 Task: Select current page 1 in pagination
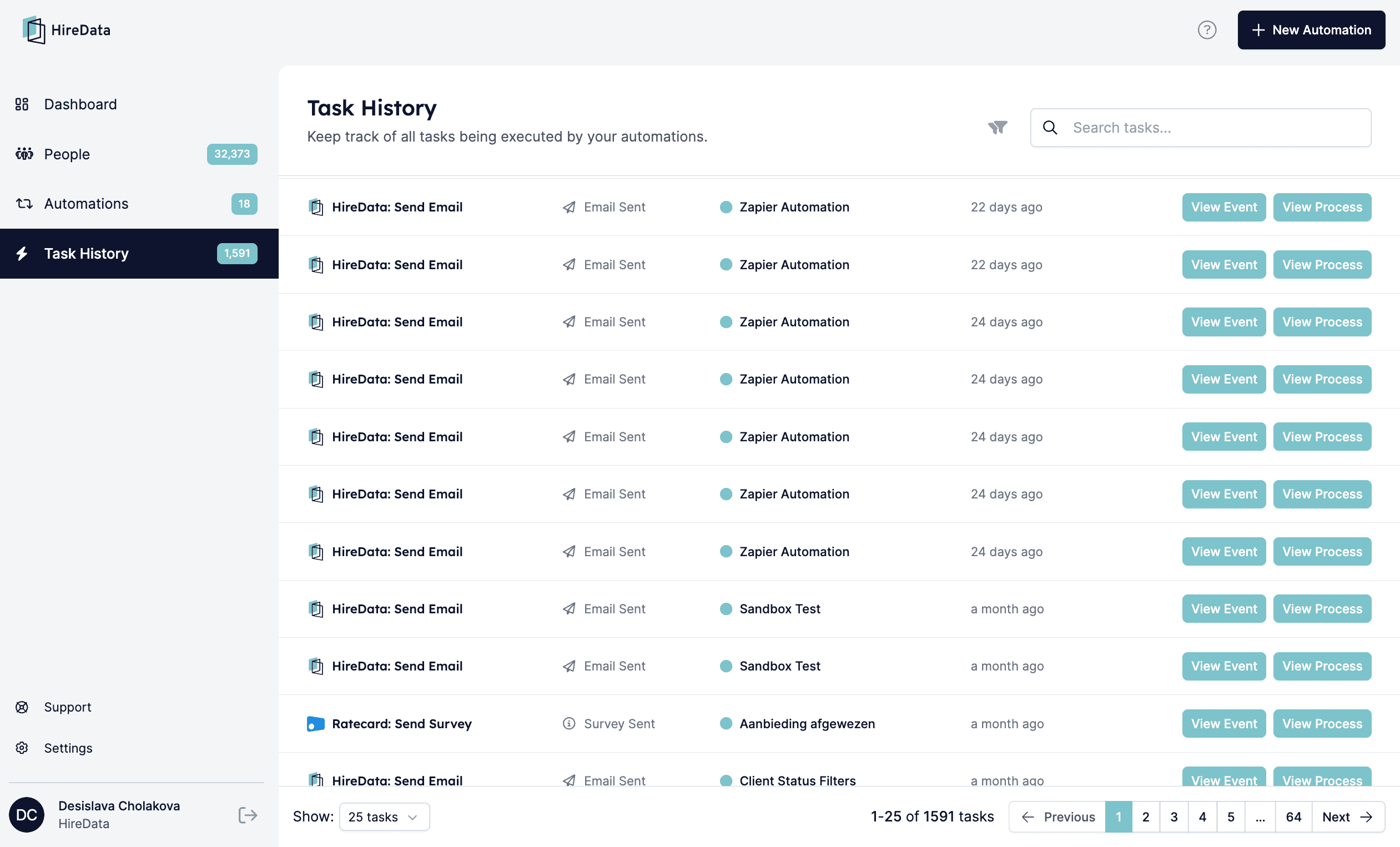click(1118, 816)
